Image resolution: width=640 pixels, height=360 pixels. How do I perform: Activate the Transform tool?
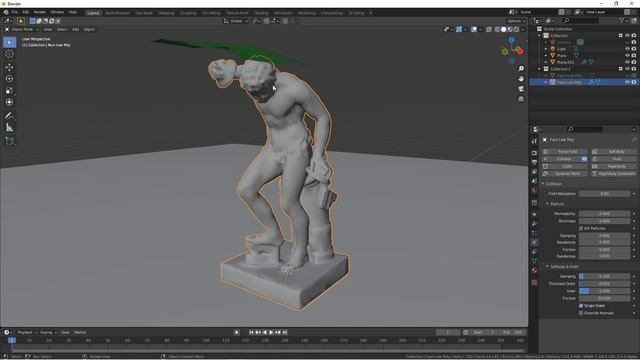pos(9,102)
